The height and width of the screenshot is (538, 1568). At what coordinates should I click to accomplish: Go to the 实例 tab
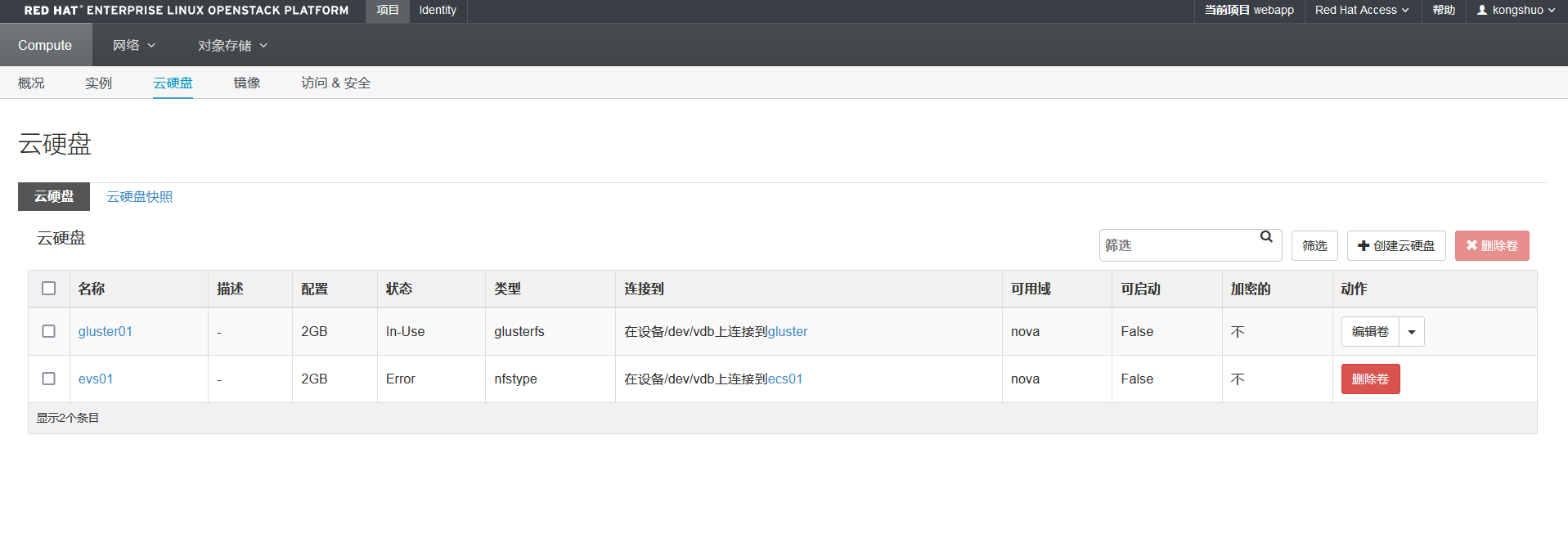coord(98,83)
